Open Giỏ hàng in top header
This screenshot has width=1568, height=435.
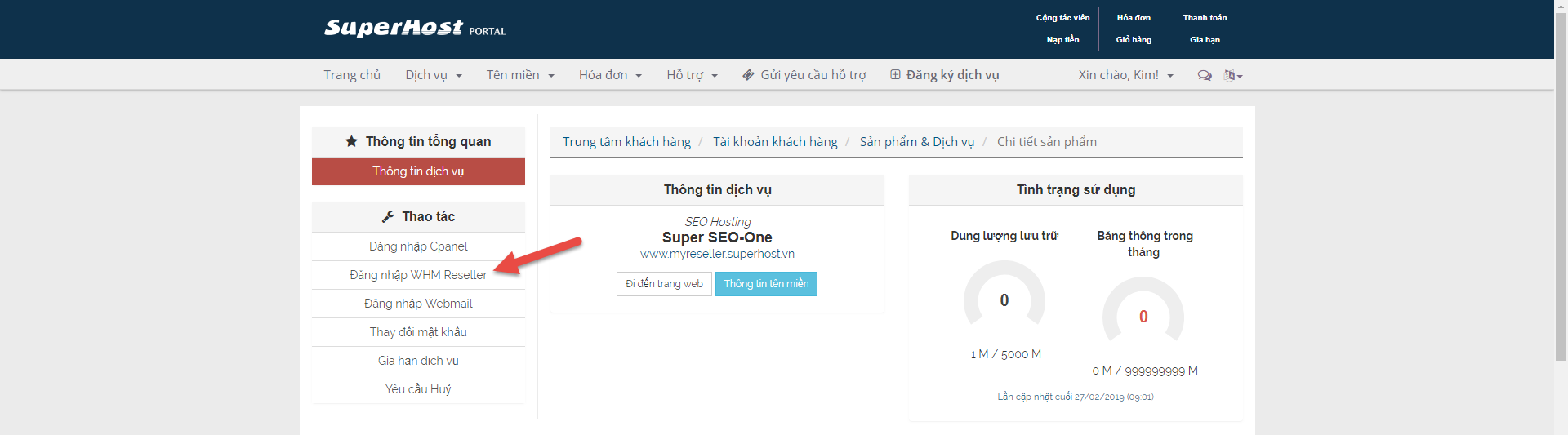1134,40
